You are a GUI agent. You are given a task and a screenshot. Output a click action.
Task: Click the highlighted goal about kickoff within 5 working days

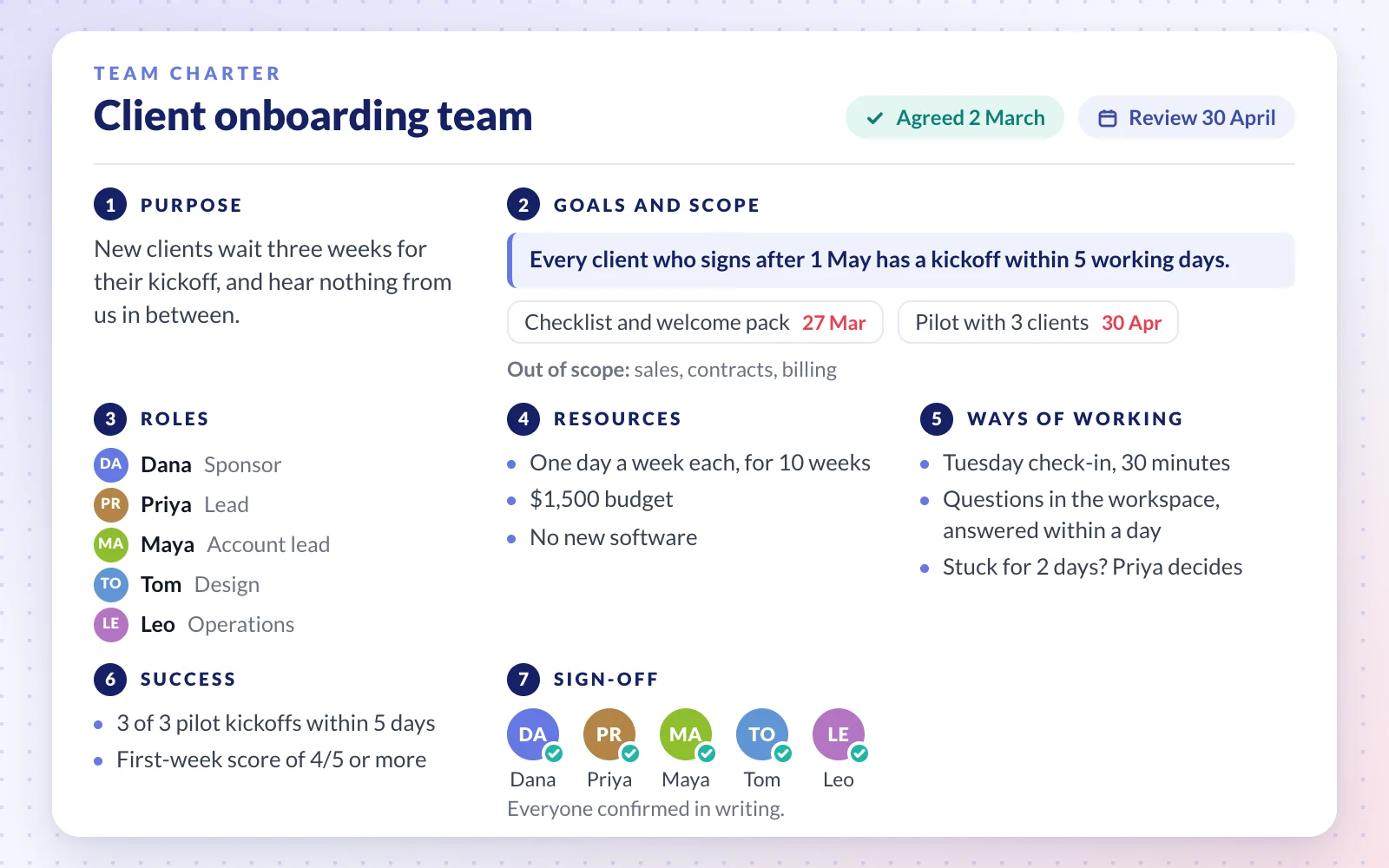click(x=901, y=260)
